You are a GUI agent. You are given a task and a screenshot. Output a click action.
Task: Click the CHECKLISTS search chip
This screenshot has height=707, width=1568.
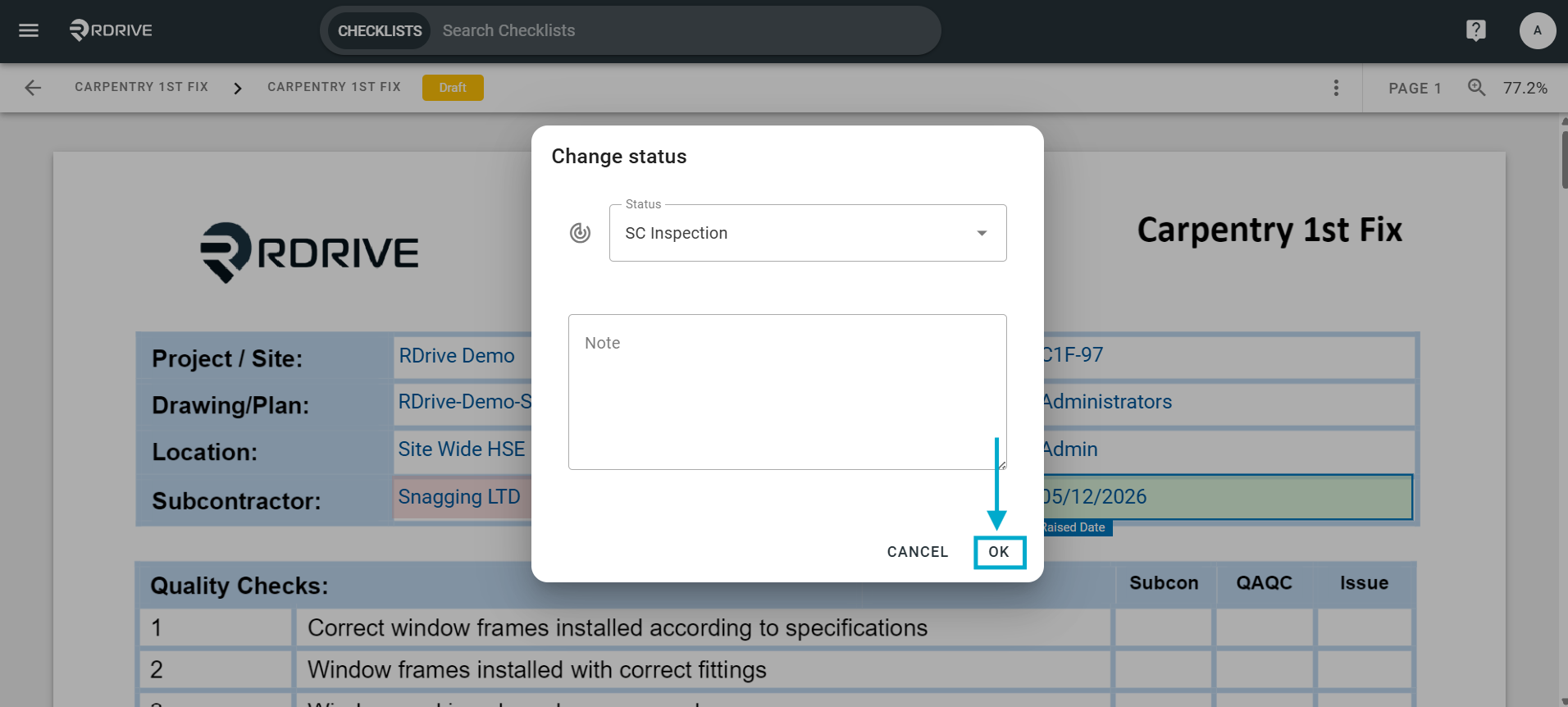pyautogui.click(x=380, y=30)
